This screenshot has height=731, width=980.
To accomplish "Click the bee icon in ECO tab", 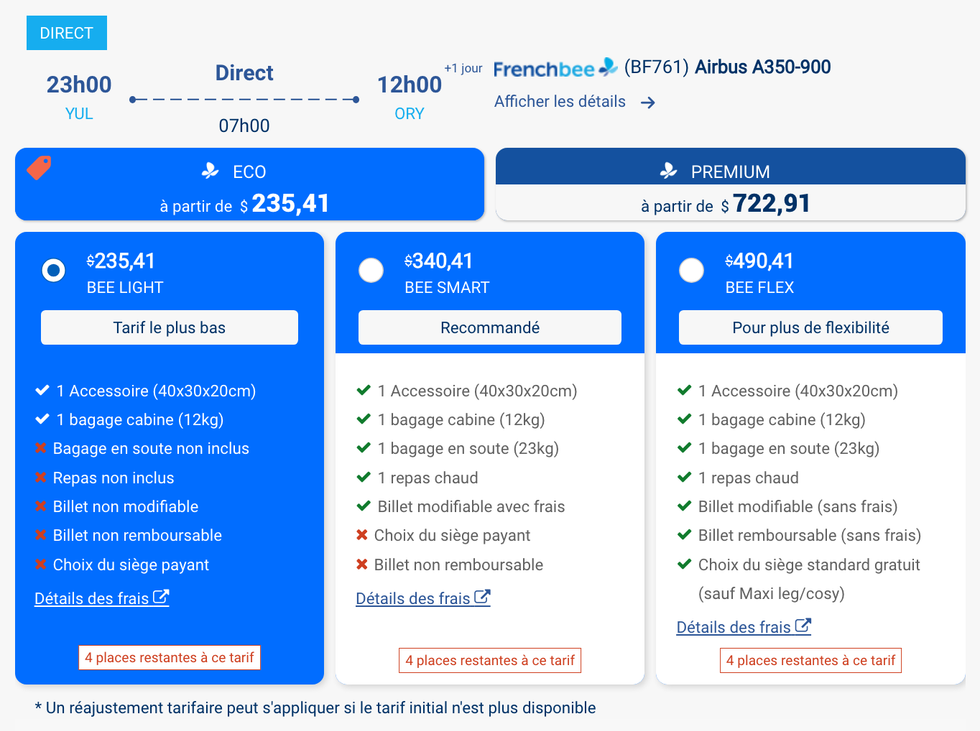I will pos(210,171).
